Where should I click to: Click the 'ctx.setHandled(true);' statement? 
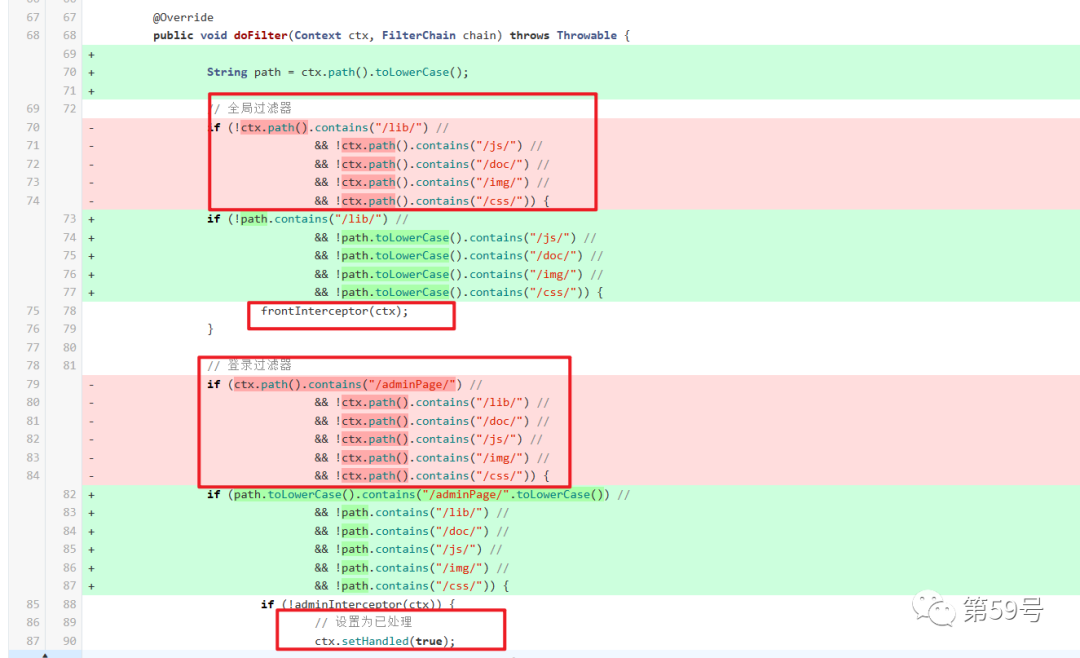[385, 641]
